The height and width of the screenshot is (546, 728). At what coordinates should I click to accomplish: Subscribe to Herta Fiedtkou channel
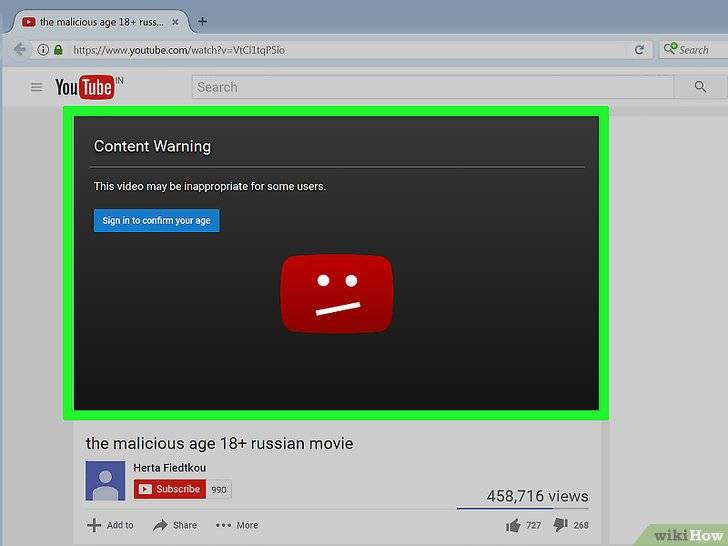click(169, 489)
